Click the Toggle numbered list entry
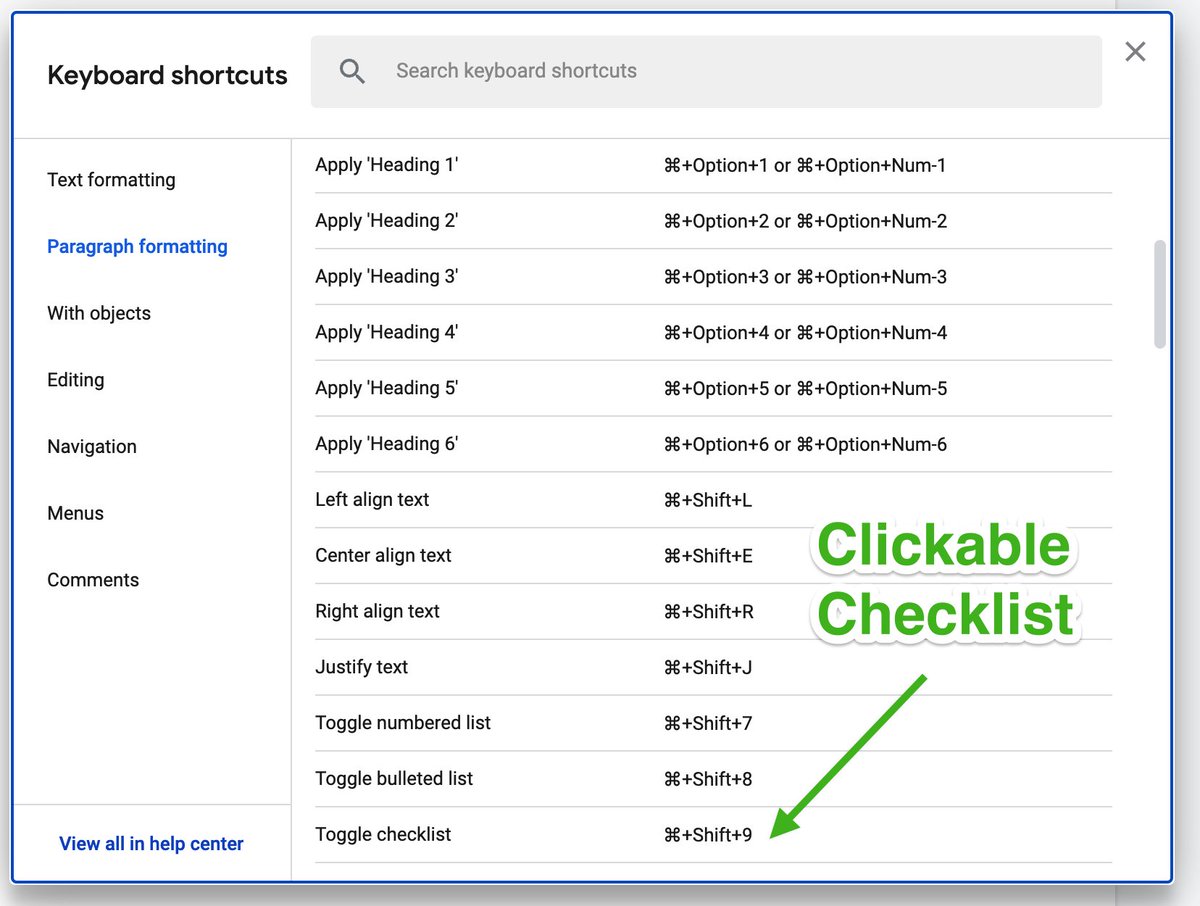The width and height of the screenshot is (1200, 906). (x=403, y=723)
